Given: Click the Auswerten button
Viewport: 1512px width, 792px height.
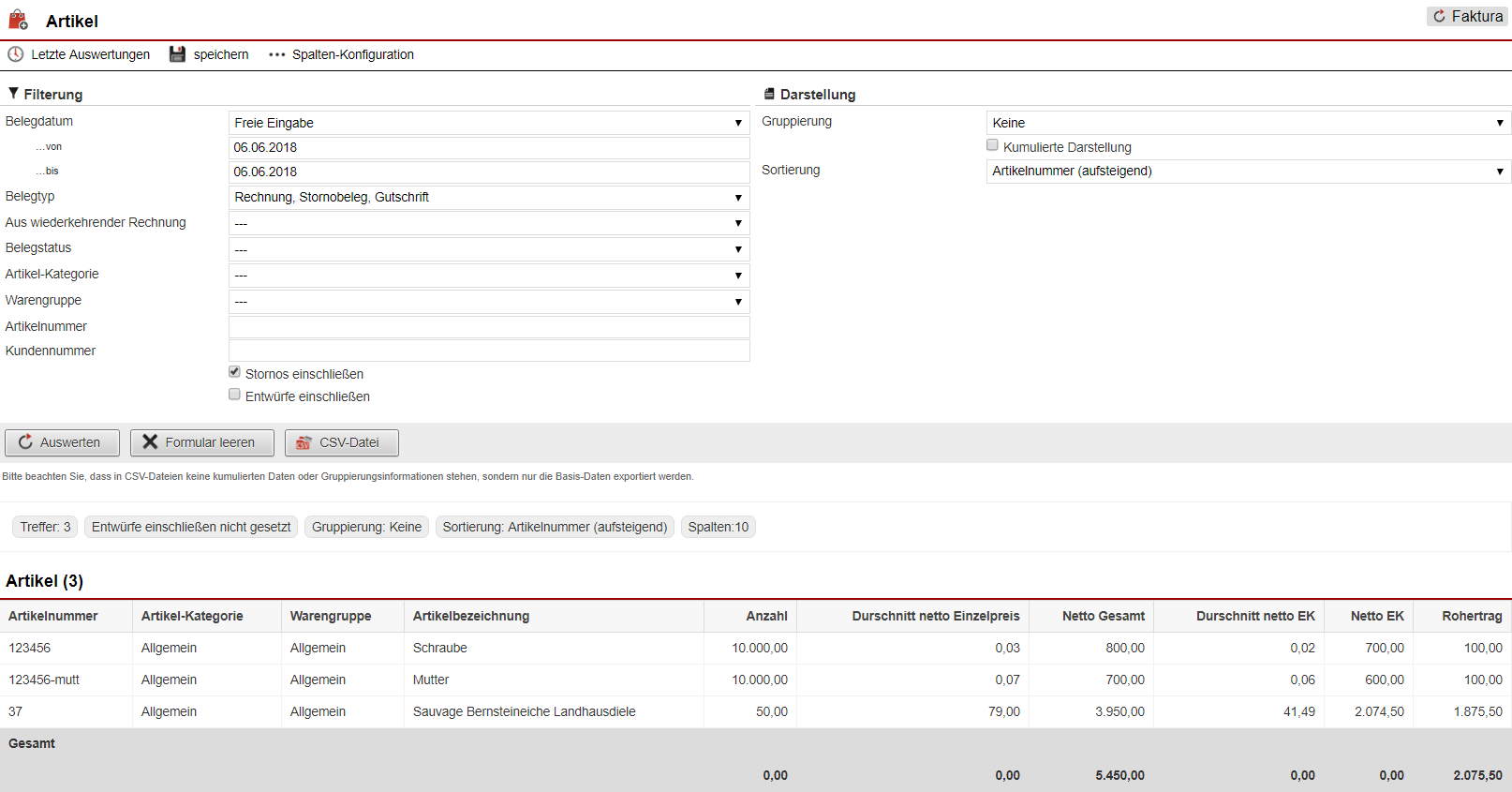Looking at the screenshot, I should (62, 442).
